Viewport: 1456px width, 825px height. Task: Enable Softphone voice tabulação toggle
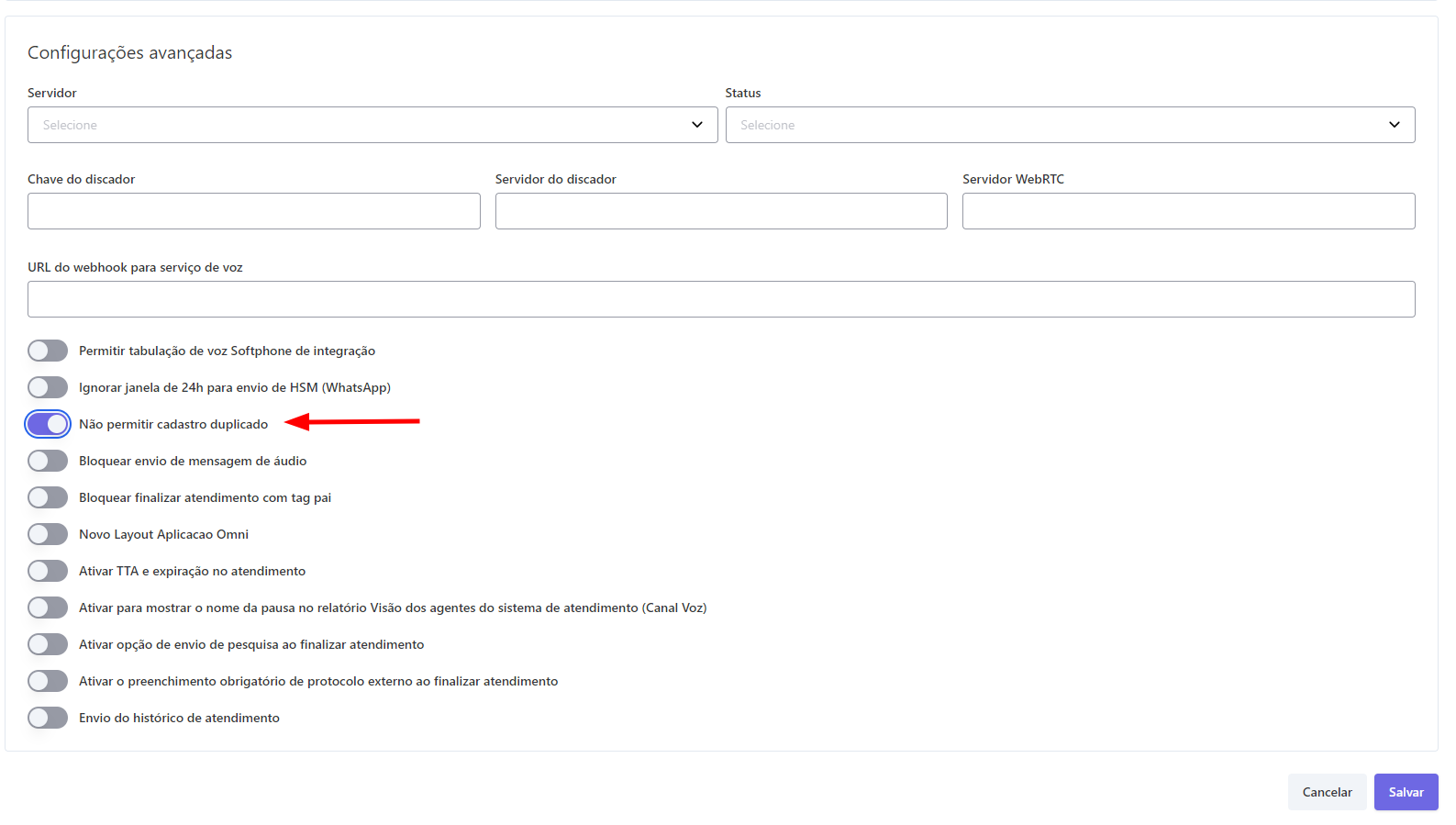48,351
